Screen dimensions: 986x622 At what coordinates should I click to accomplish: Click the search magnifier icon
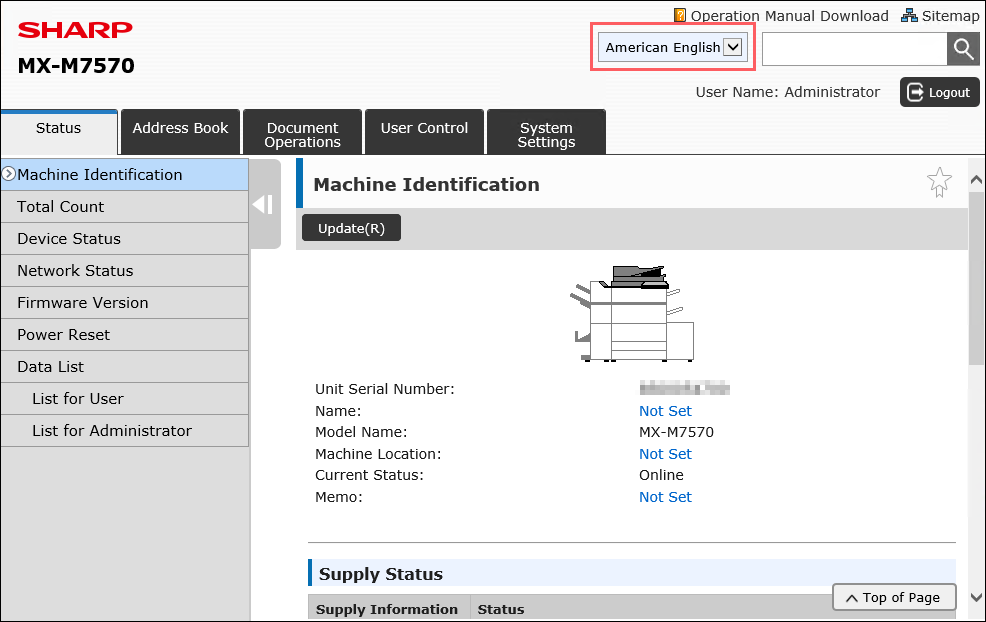963,48
